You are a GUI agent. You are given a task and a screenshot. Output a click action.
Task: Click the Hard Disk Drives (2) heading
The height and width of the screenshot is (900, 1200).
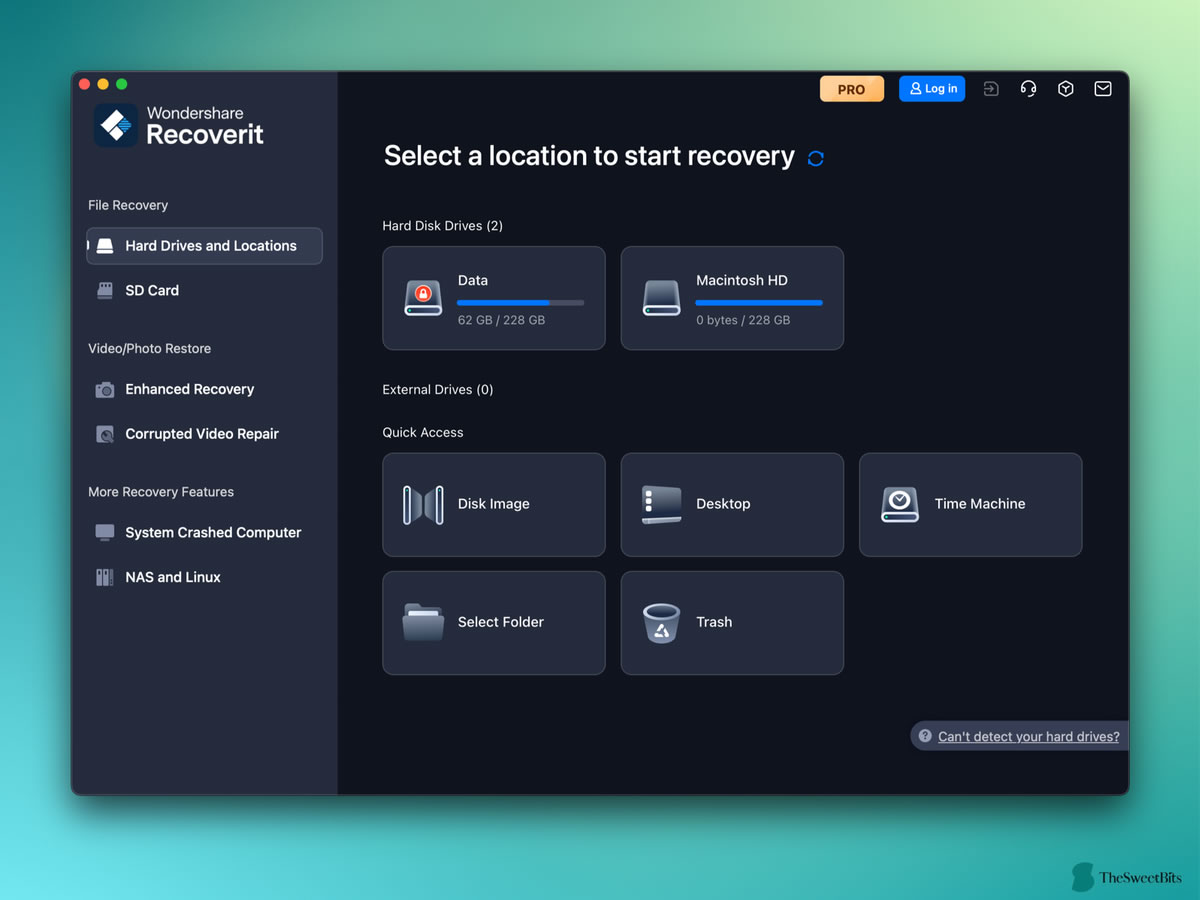[x=443, y=226]
